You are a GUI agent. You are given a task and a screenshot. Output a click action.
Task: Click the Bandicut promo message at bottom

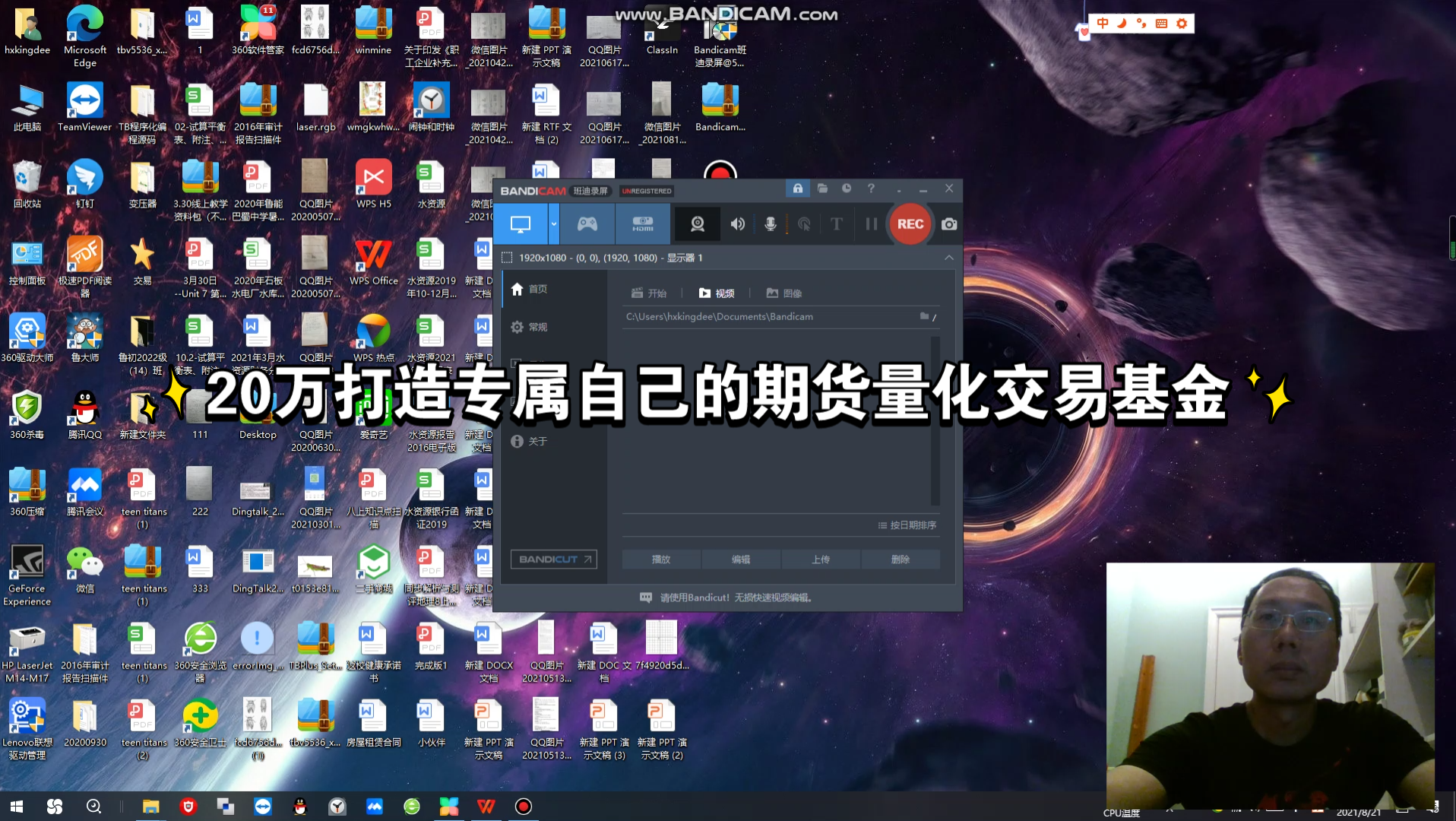726,598
